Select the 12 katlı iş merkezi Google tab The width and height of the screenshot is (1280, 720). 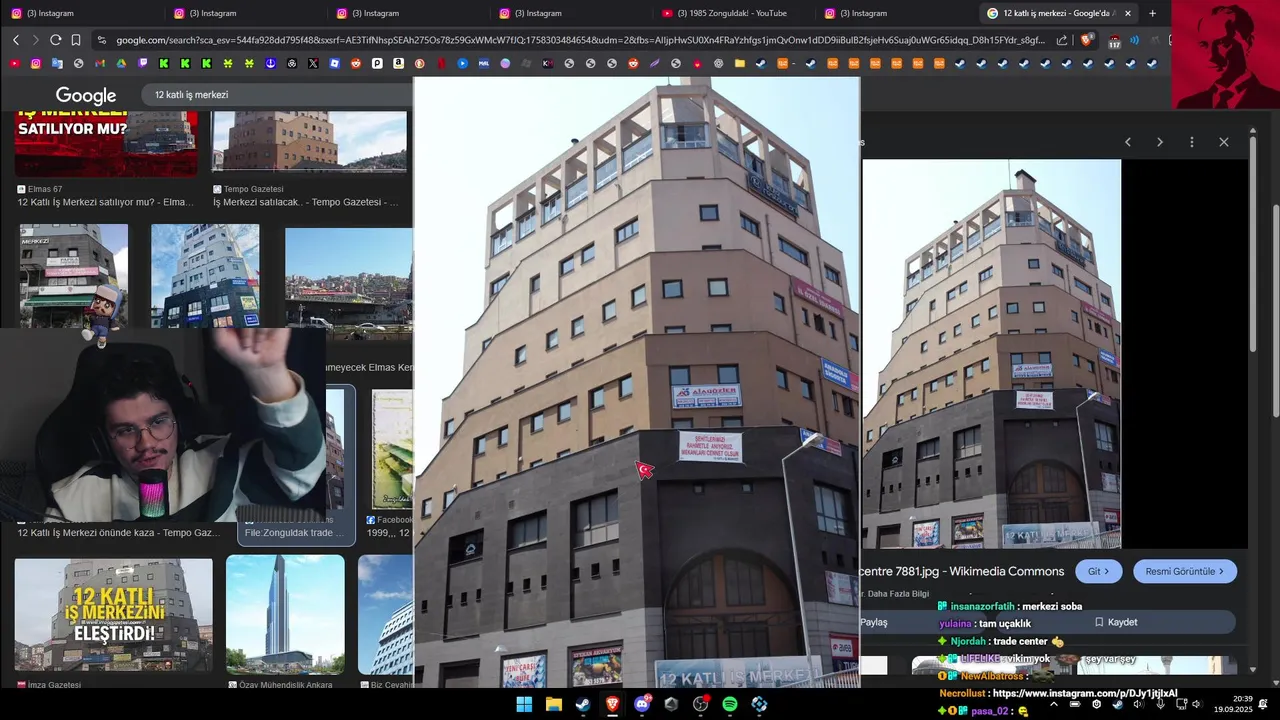coord(1055,13)
